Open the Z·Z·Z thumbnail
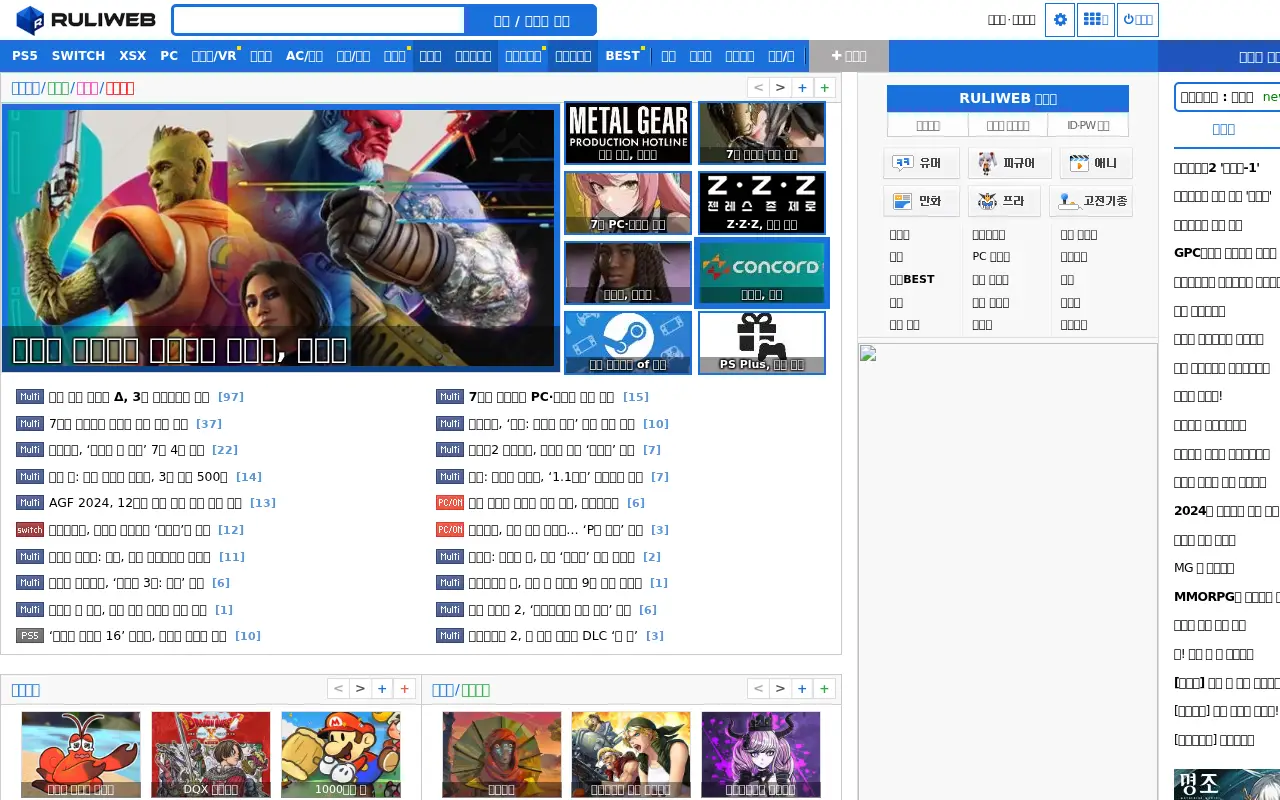 [x=762, y=203]
